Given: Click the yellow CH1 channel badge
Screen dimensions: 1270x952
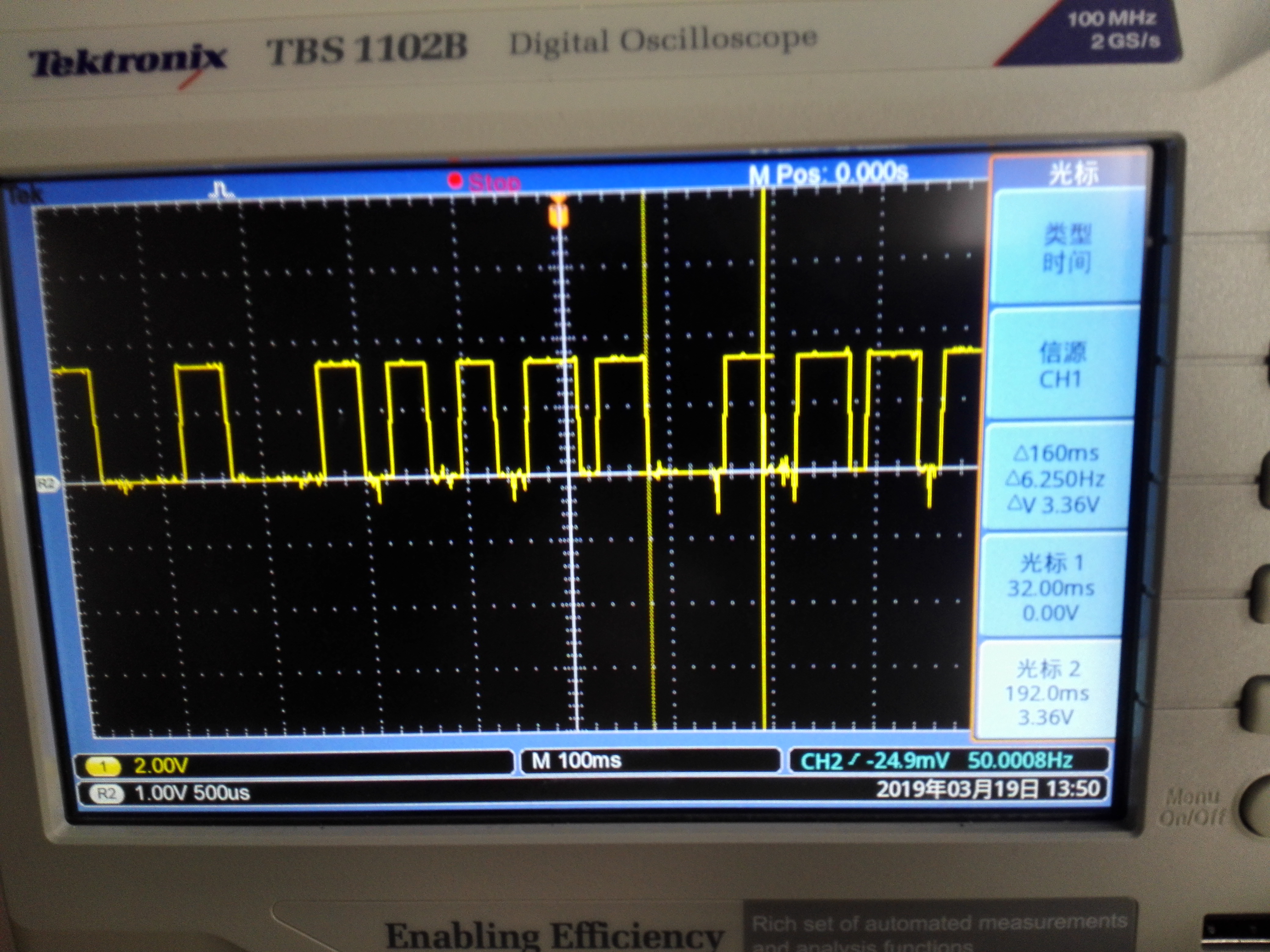Looking at the screenshot, I should [103, 766].
